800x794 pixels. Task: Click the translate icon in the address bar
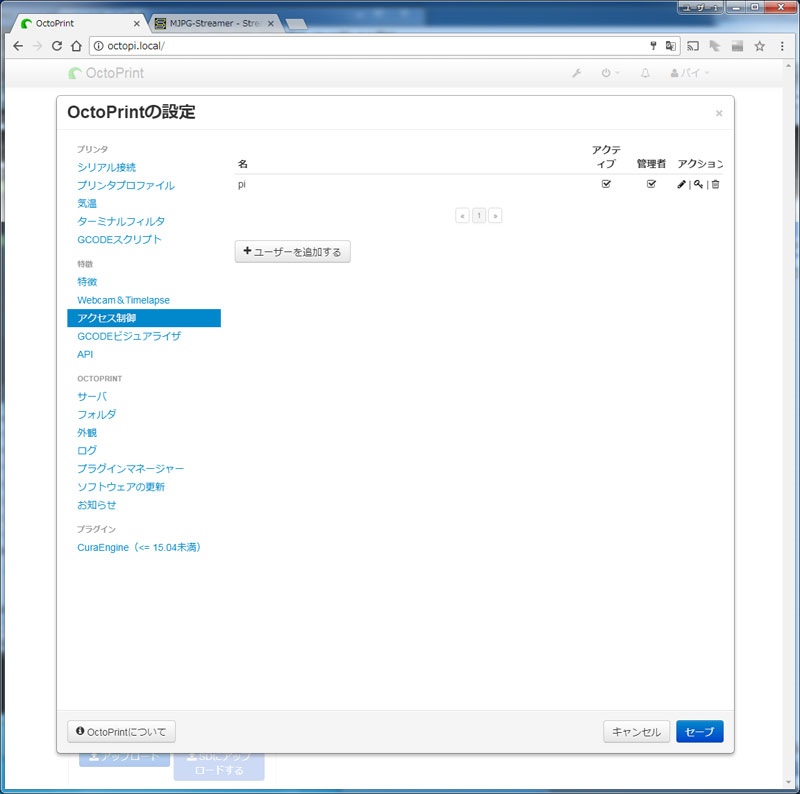[670, 46]
